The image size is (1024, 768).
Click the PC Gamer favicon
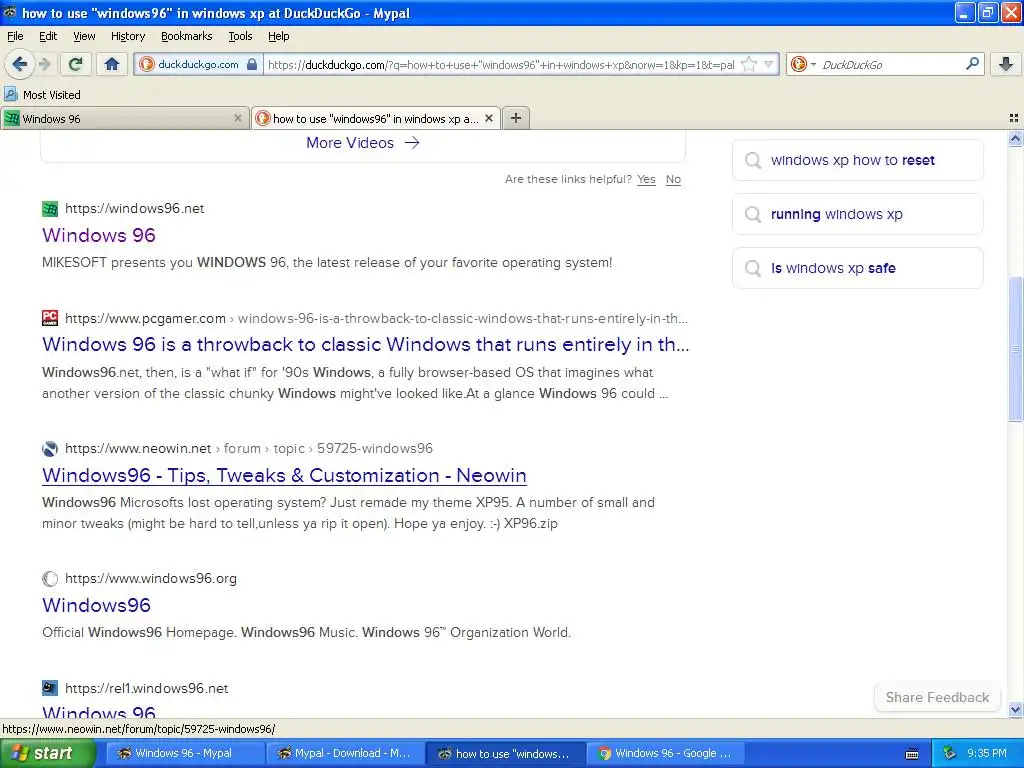[x=50, y=318]
